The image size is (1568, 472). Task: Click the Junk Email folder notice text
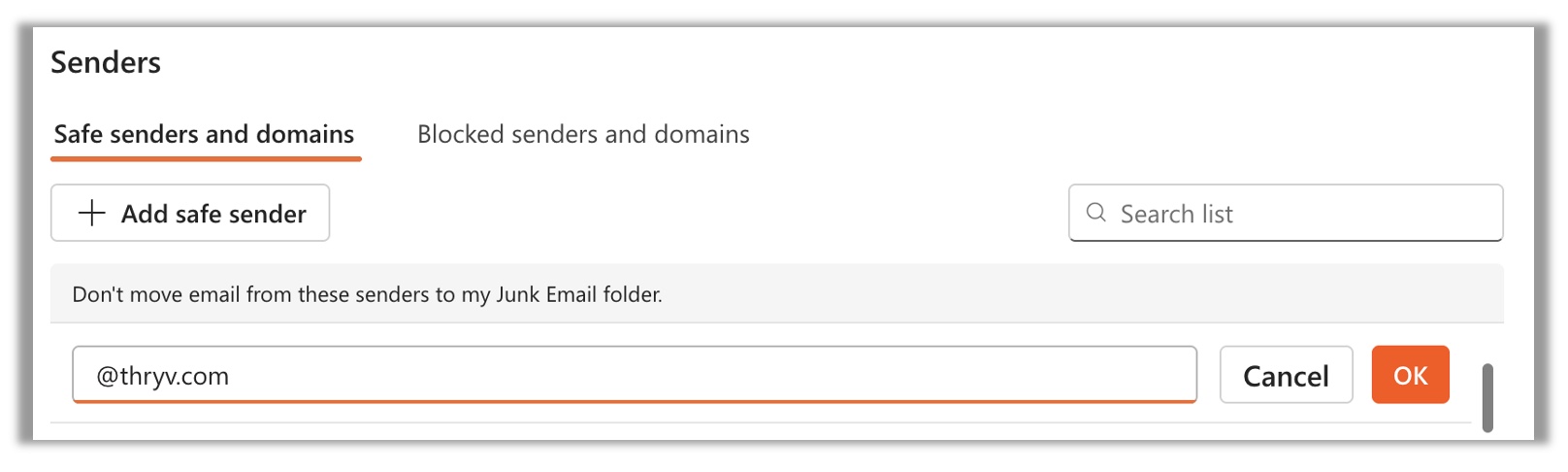click(367, 294)
